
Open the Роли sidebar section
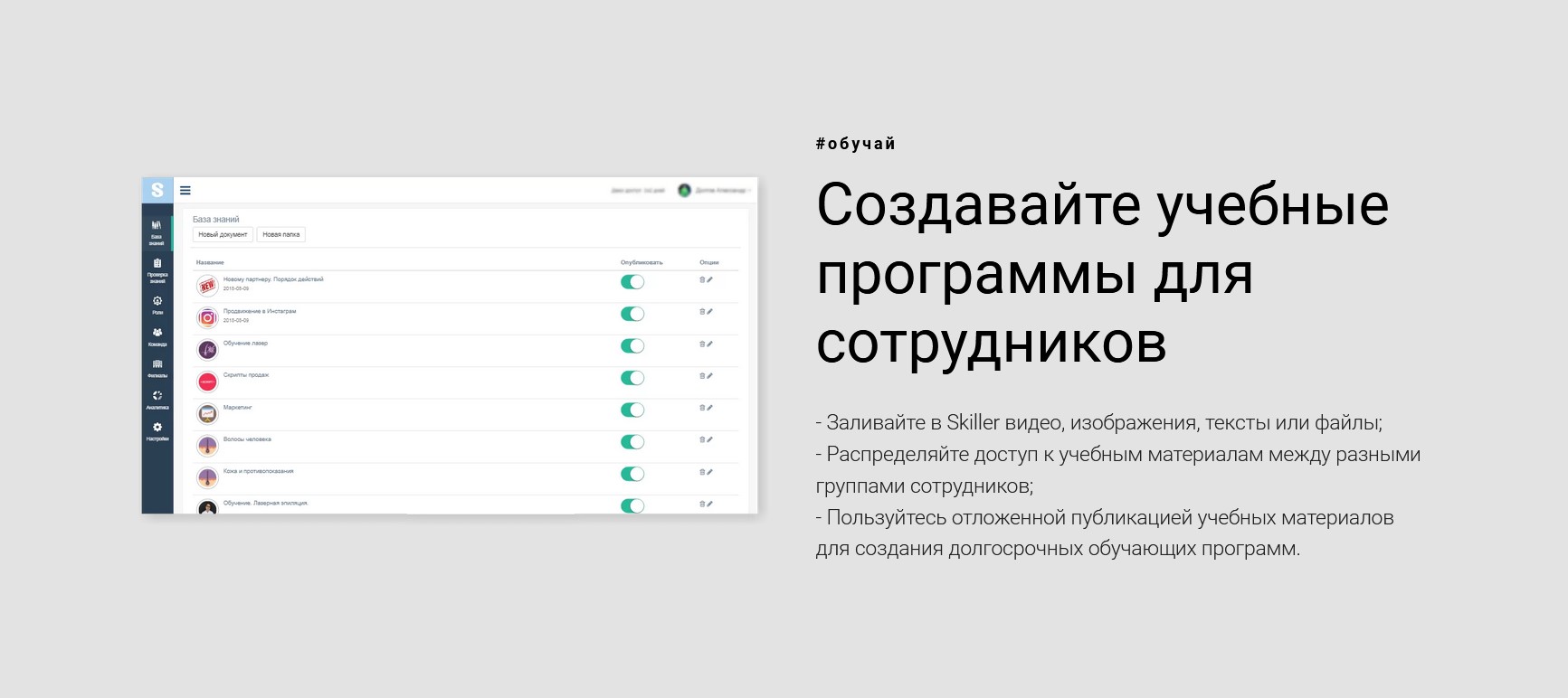point(157,305)
